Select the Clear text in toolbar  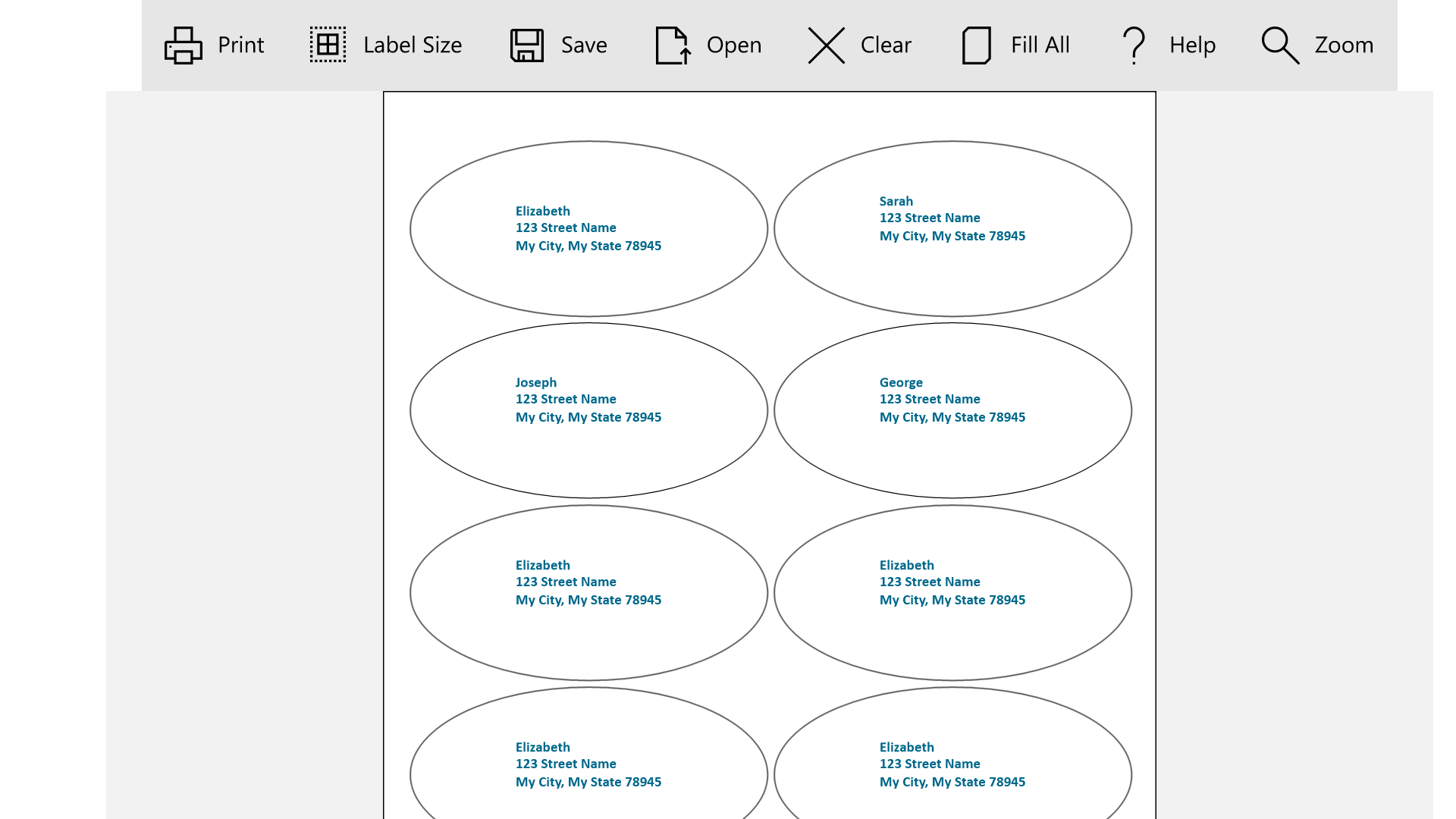886,45
